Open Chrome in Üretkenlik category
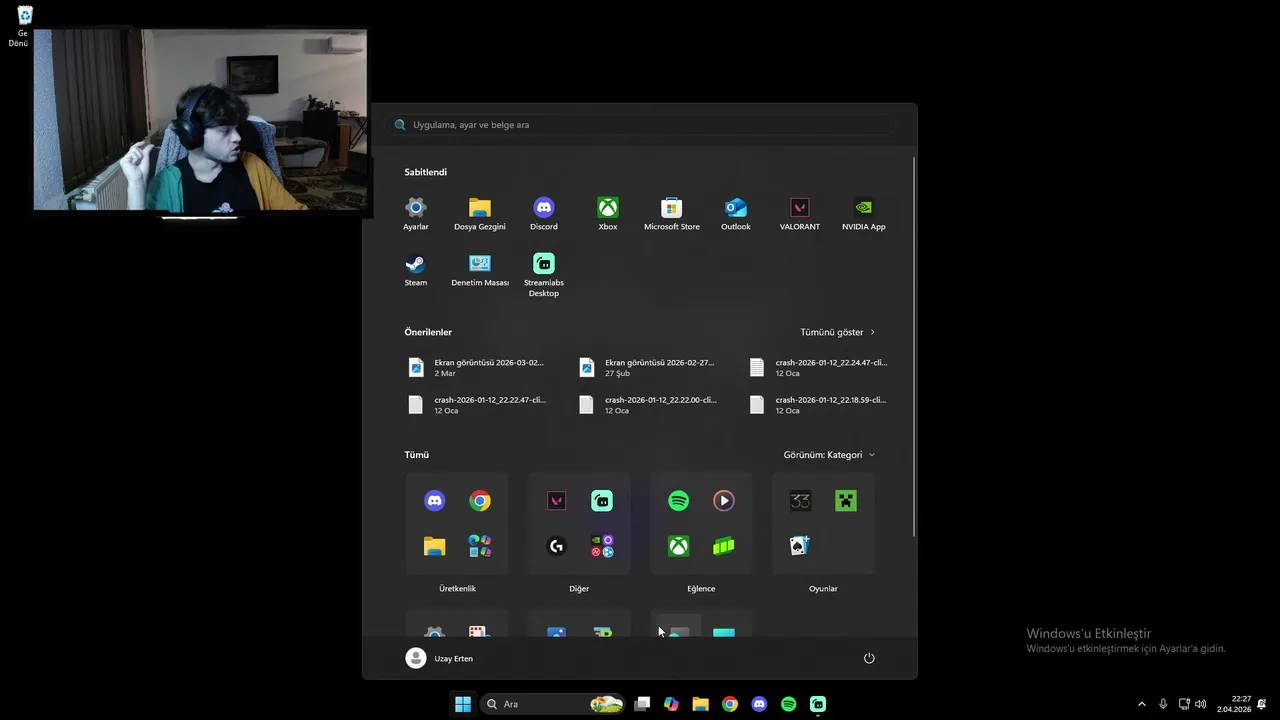The width and height of the screenshot is (1280, 720). point(480,501)
